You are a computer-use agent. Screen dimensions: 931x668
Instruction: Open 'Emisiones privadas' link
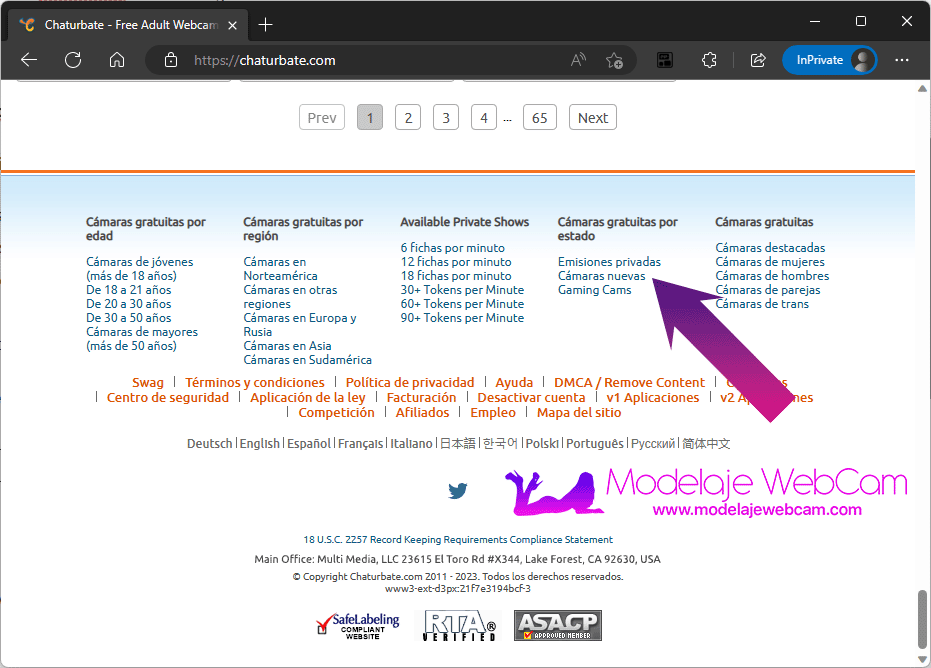coord(609,262)
